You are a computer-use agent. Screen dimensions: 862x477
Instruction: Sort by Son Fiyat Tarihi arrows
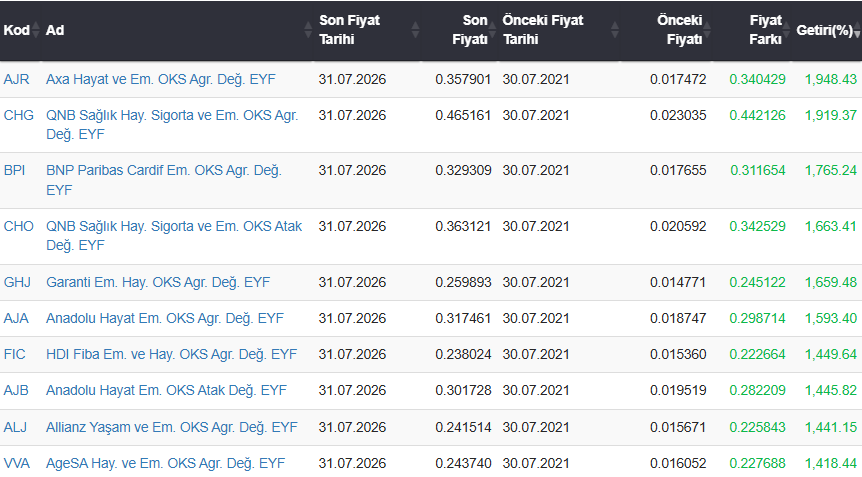(x=415, y=30)
